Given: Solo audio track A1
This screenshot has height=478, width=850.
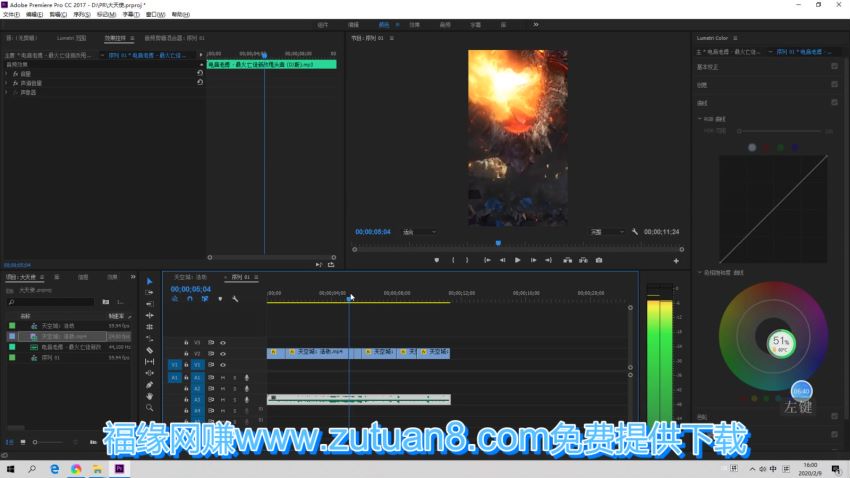Looking at the screenshot, I should (x=235, y=377).
